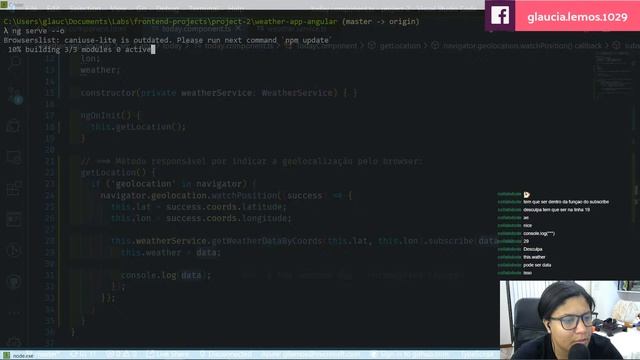Click chat message 'this.wather'
The image size is (640, 360).
click(534, 257)
